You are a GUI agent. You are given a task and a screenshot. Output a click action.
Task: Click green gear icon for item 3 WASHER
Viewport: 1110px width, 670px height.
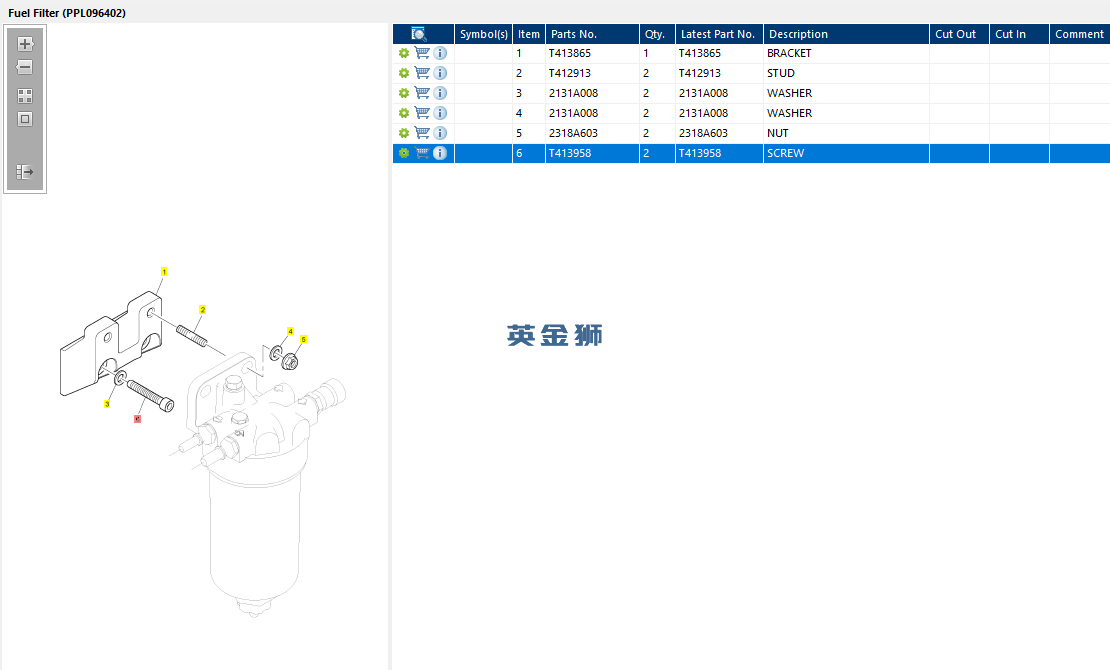click(x=404, y=93)
